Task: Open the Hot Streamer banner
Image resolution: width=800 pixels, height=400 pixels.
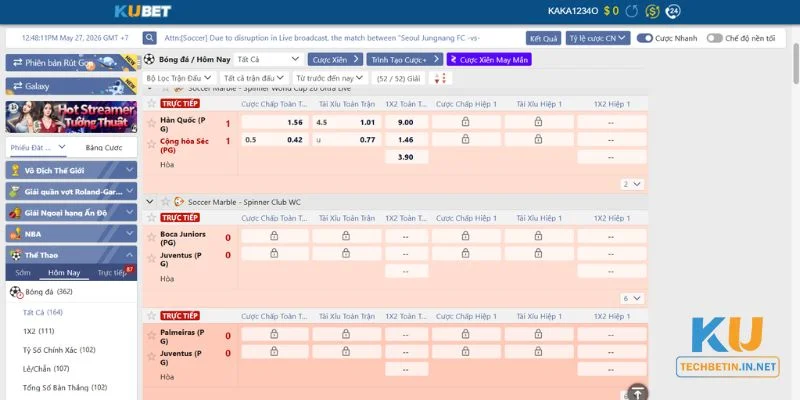Action: coord(71,117)
